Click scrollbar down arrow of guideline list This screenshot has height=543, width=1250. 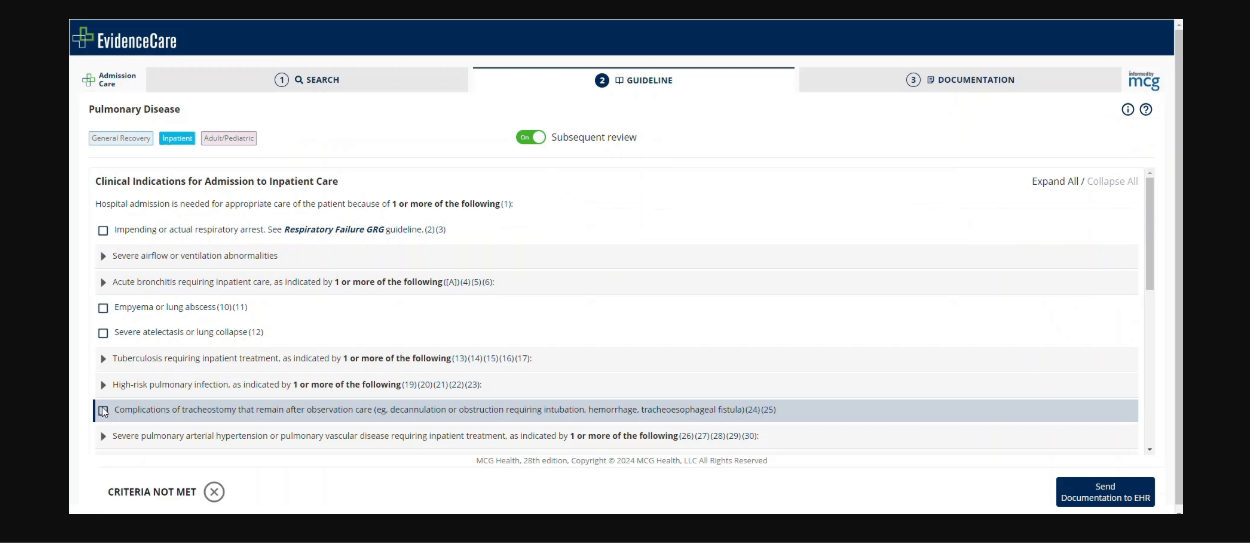pyautogui.click(x=1149, y=450)
